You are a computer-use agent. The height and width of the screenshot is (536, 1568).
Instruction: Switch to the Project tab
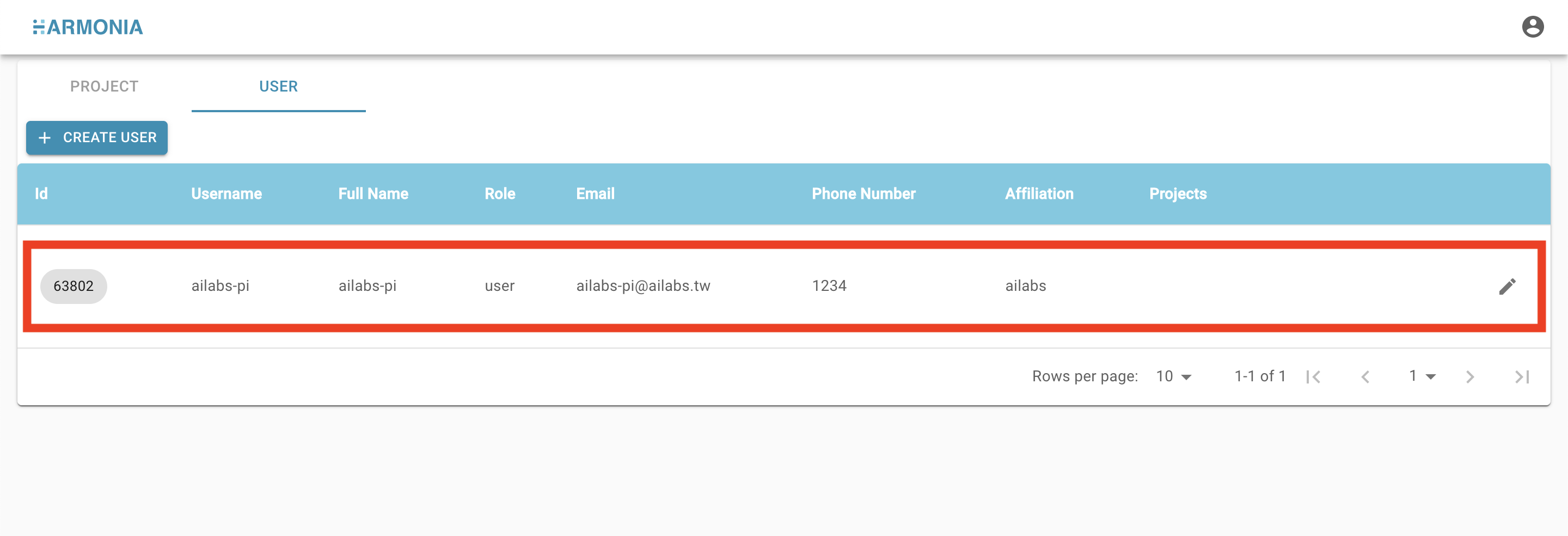[104, 86]
